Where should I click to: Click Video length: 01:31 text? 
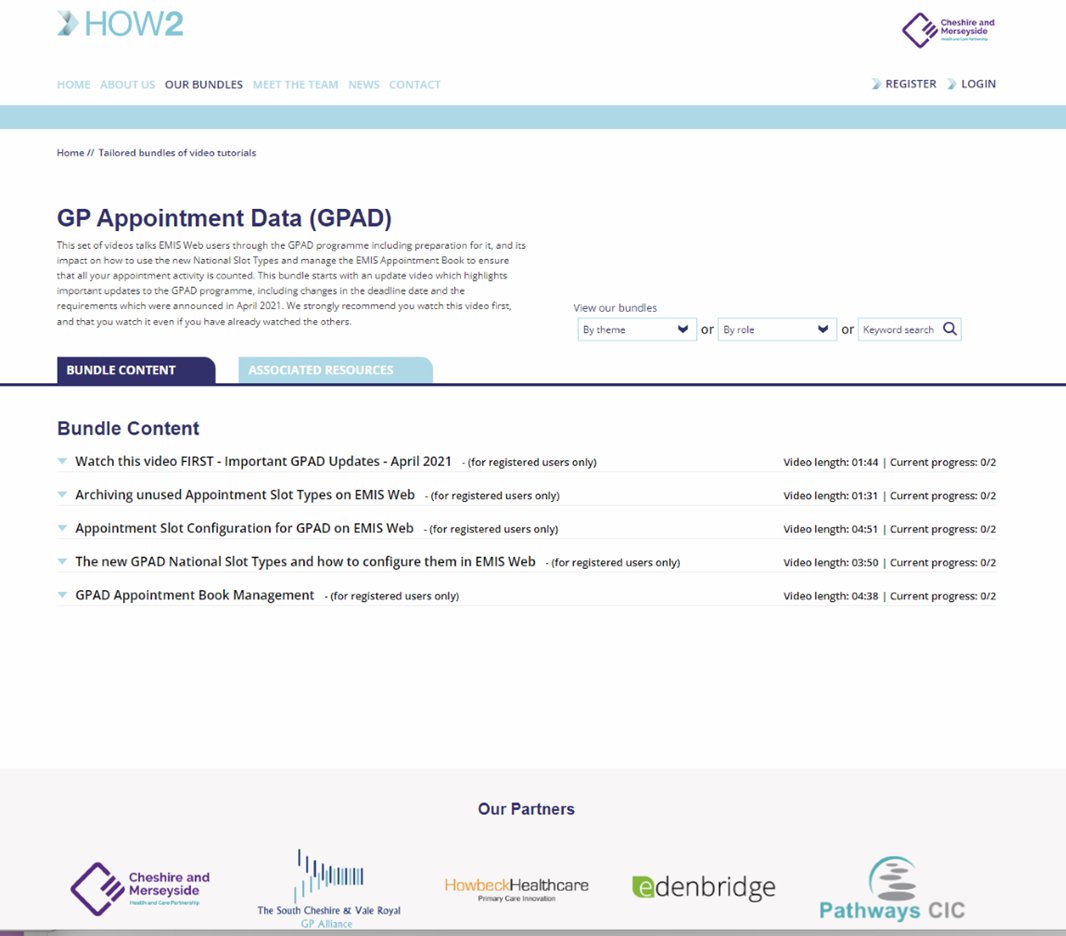(831, 496)
